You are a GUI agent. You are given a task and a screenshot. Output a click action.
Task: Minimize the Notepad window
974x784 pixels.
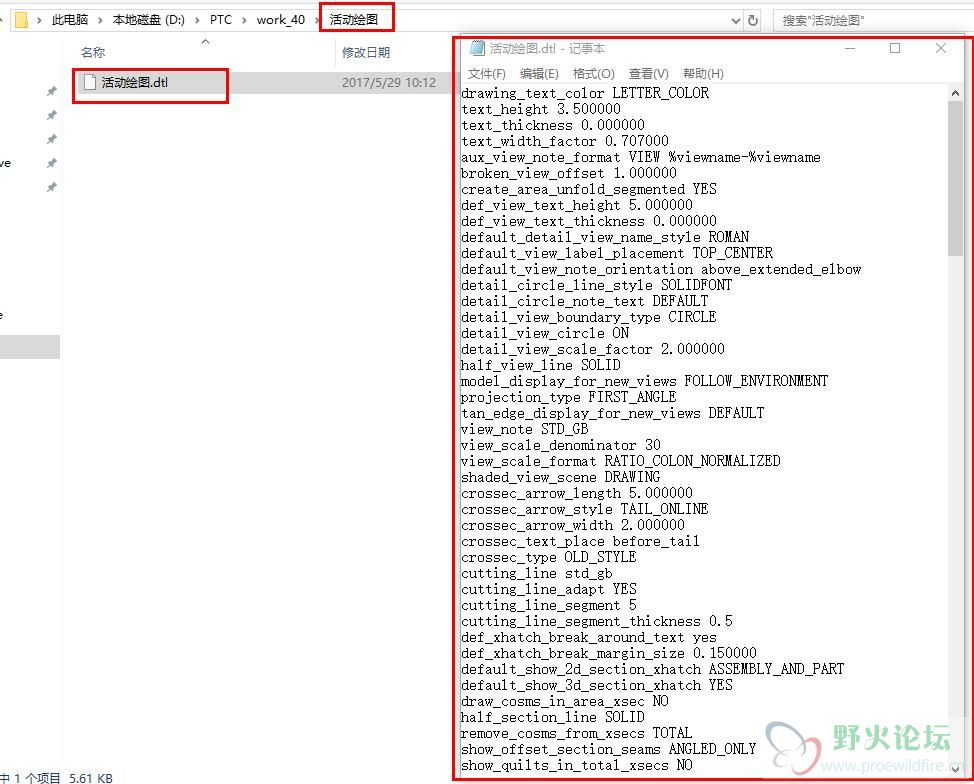coord(850,48)
